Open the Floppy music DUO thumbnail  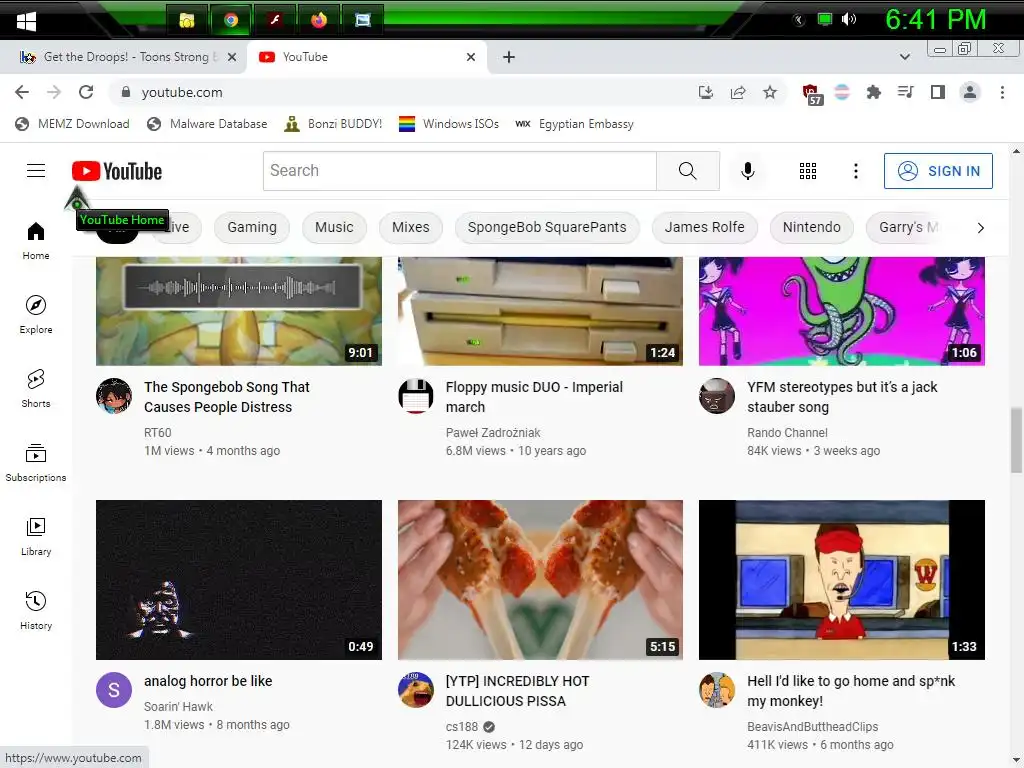pos(540,311)
